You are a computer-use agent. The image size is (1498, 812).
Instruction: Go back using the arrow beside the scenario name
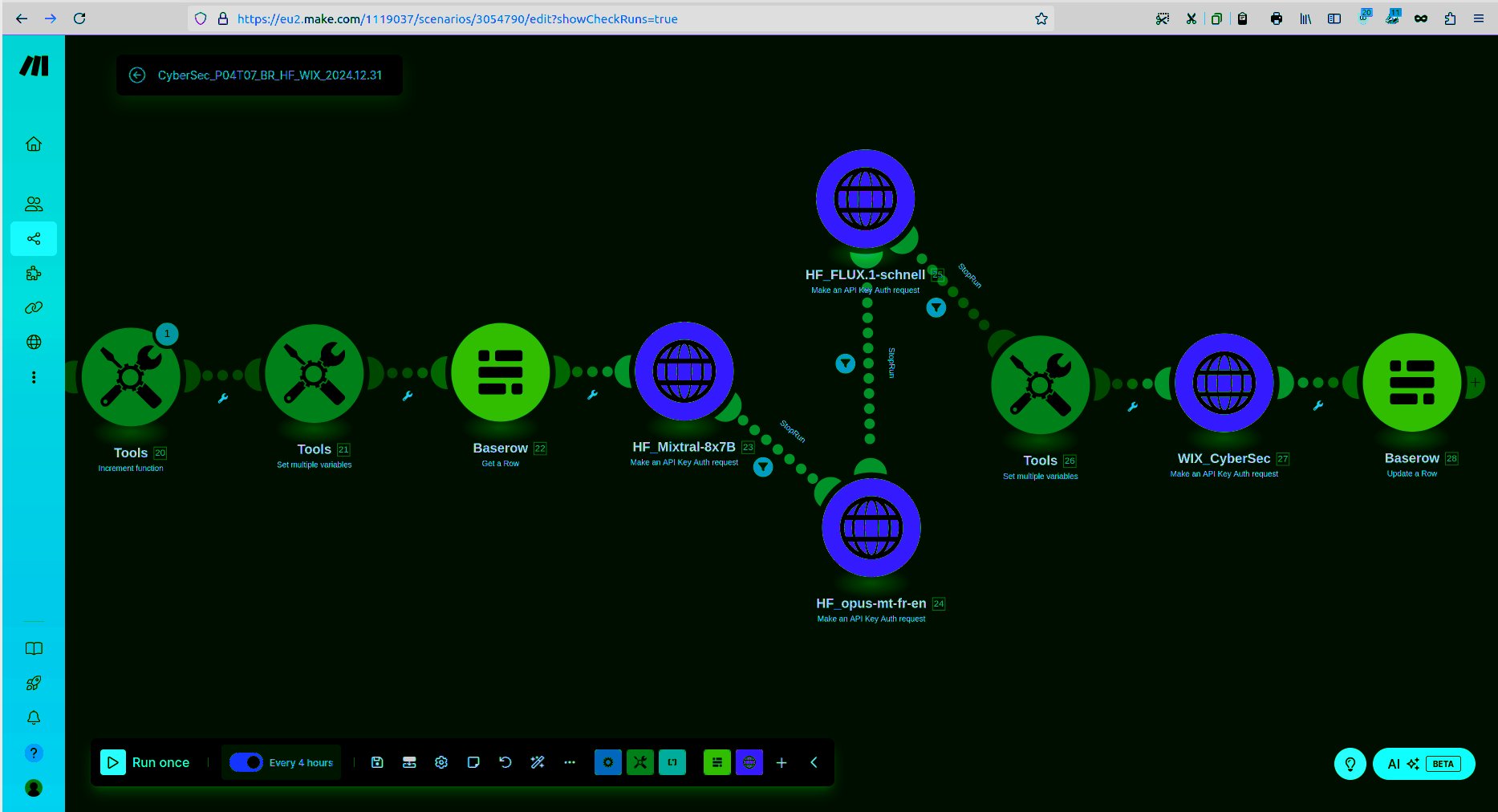coord(137,75)
